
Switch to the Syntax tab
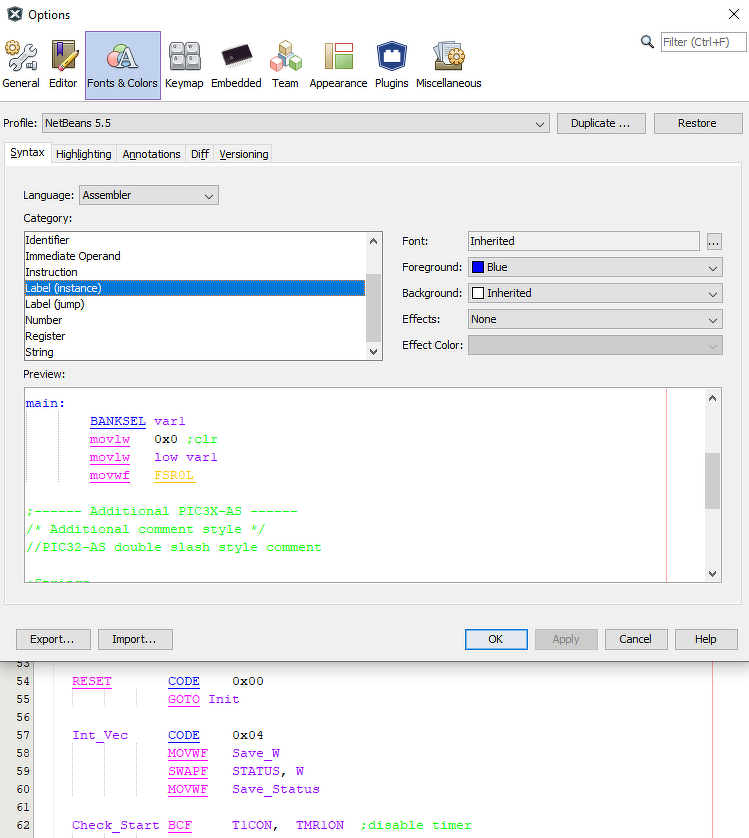(x=27, y=153)
